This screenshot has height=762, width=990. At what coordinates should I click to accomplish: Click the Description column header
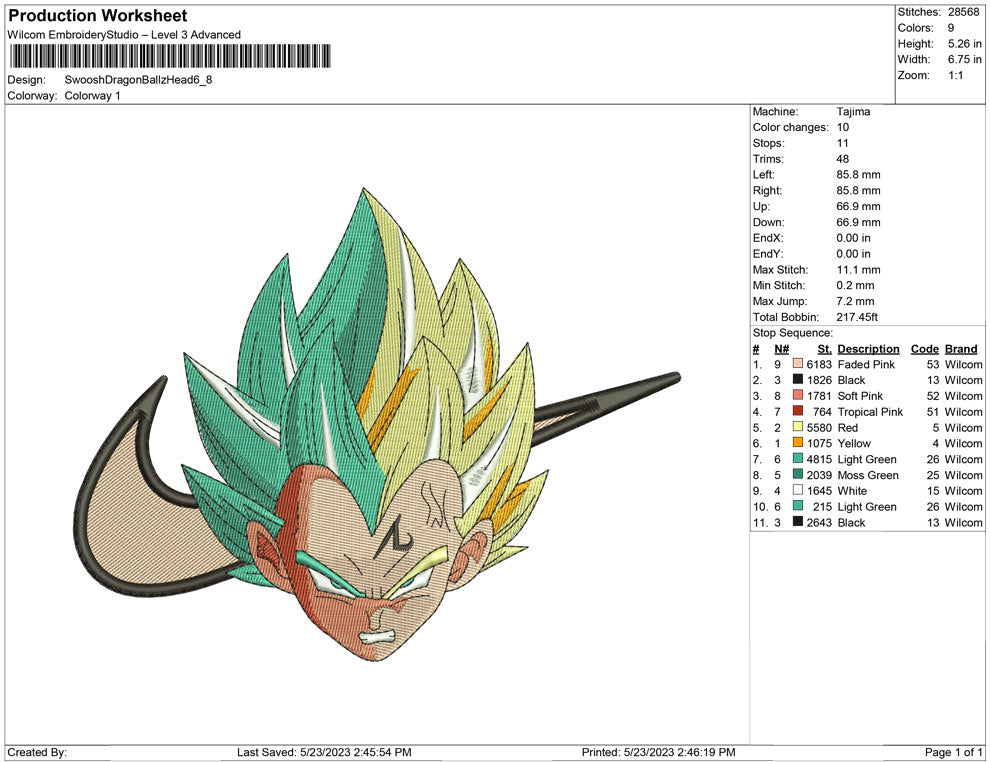[868, 349]
